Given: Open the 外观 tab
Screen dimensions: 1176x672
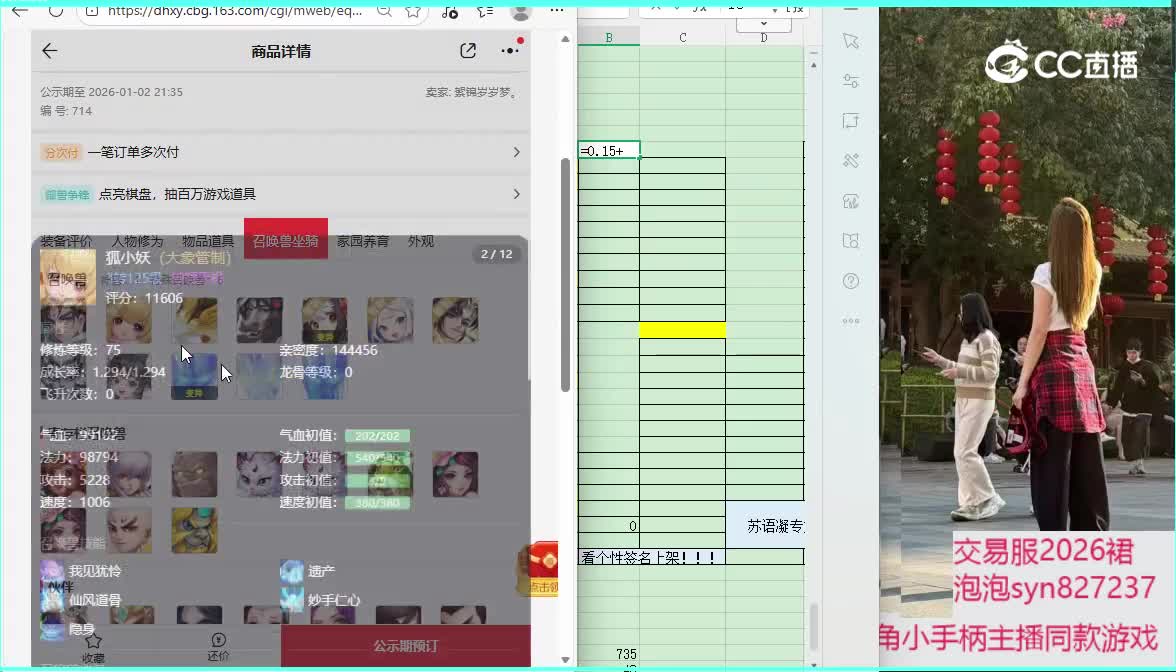Looking at the screenshot, I should pyautogui.click(x=421, y=241).
